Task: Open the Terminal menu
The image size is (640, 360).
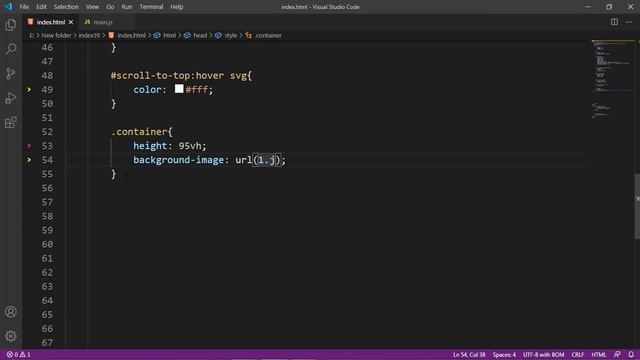Action: click(151, 7)
